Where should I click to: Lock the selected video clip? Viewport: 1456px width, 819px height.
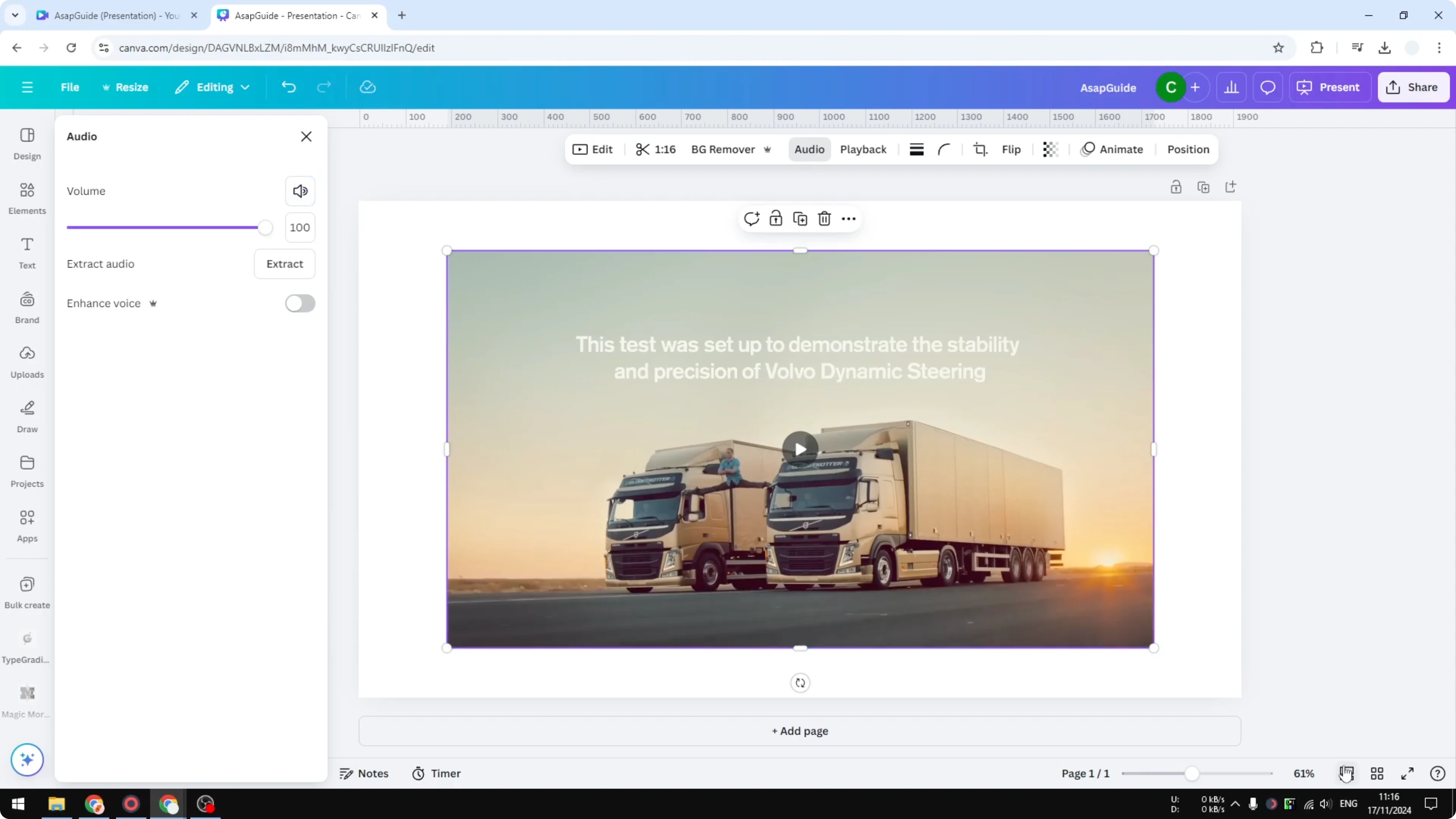point(775,219)
